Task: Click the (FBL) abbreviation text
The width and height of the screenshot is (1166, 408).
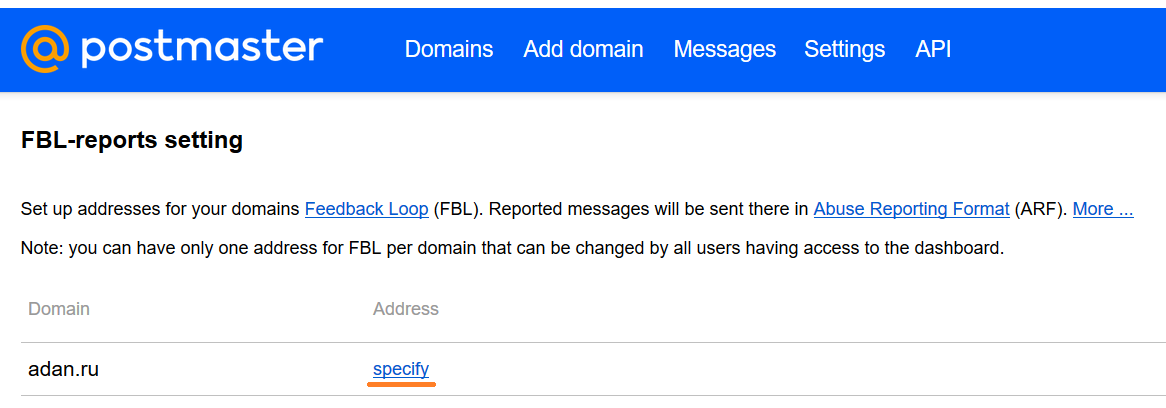Action: pyautogui.click(x=460, y=209)
